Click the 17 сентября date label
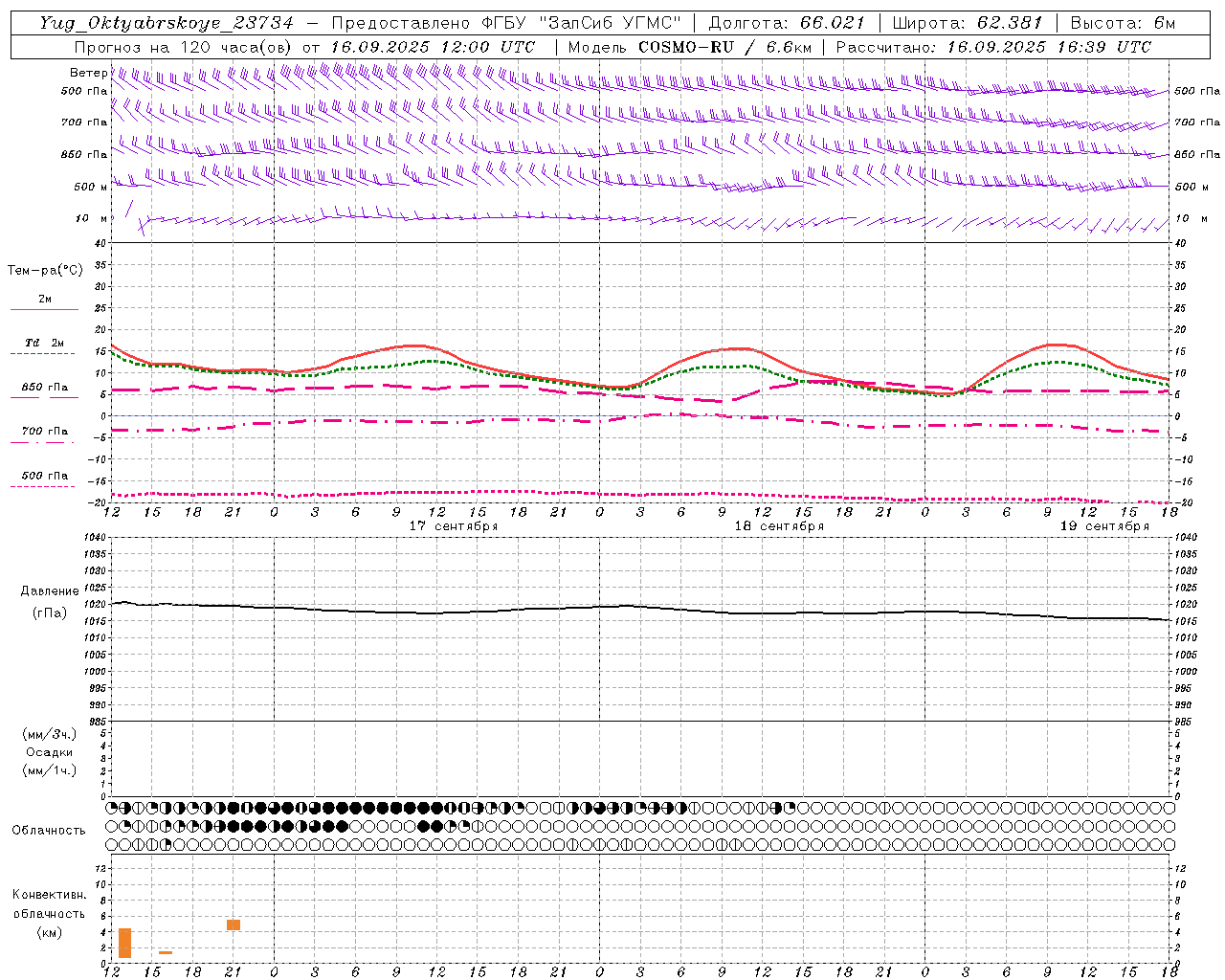 [454, 526]
